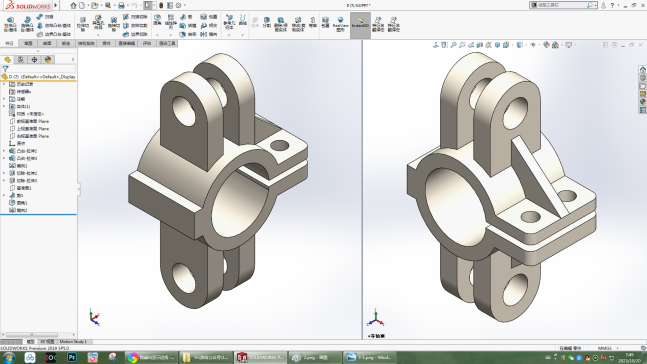
Task: Click the Split bodies tool
Action: (267, 22)
